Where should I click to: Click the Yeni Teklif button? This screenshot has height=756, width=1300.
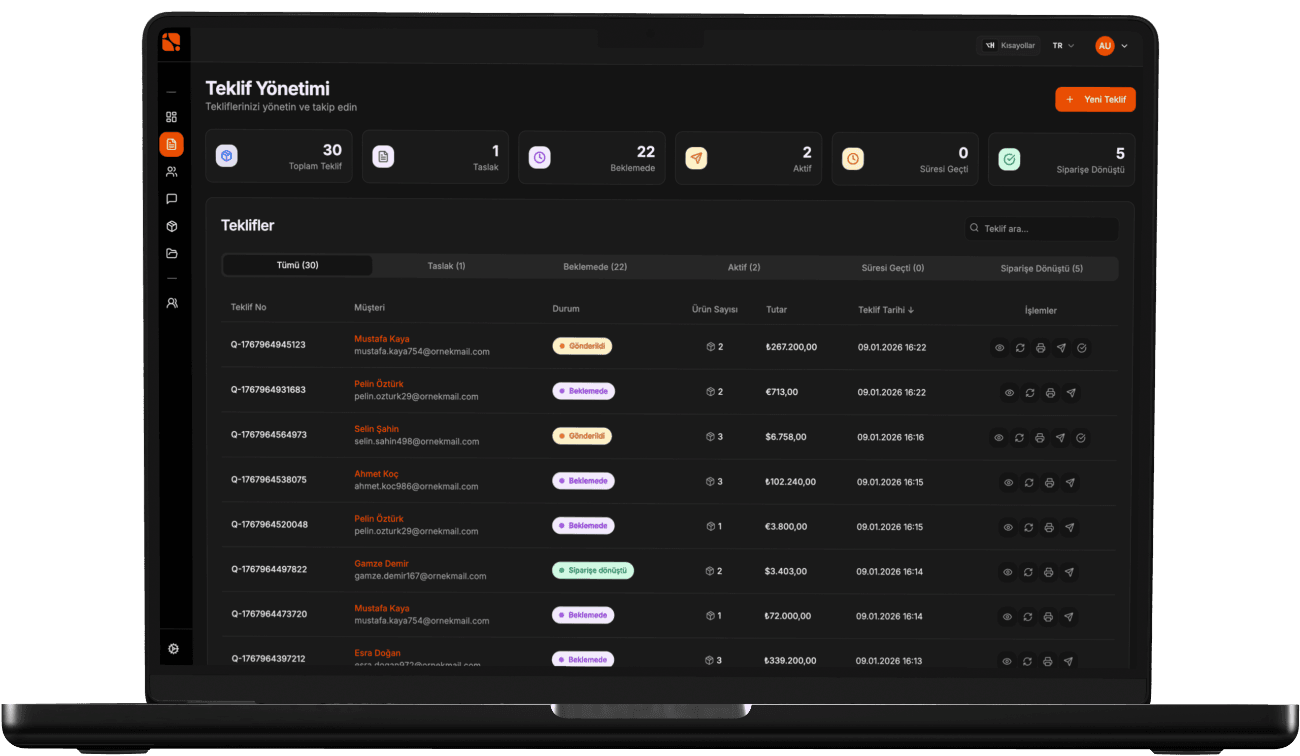tap(1095, 99)
